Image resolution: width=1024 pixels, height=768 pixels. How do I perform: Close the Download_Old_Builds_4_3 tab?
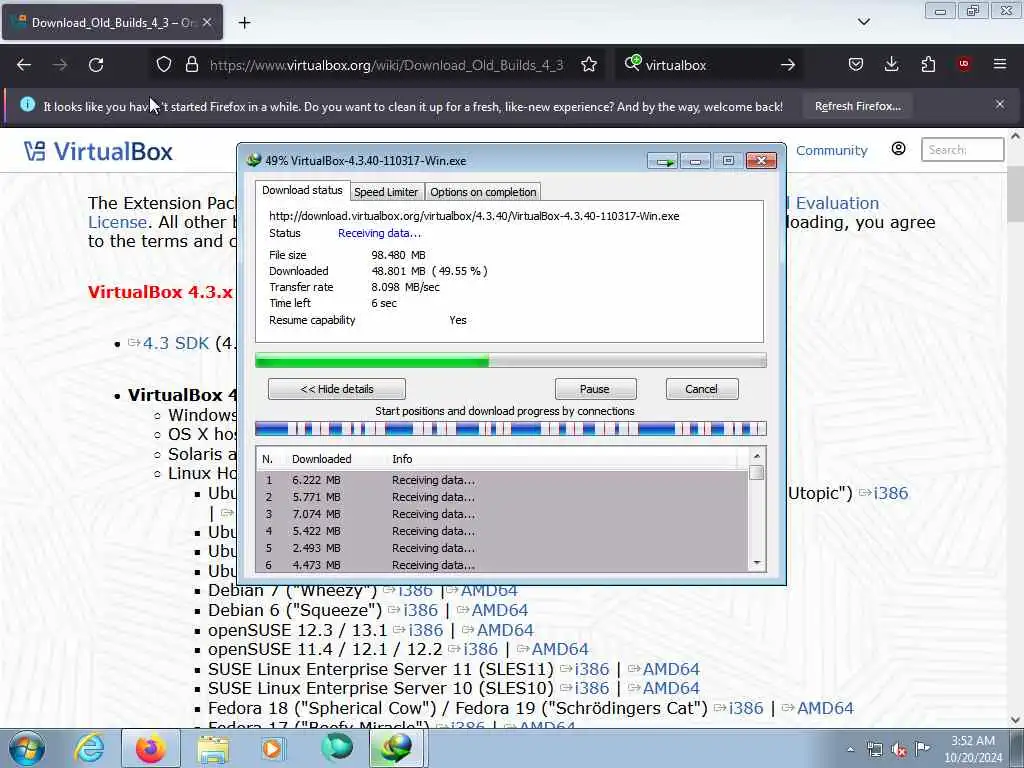(x=206, y=22)
